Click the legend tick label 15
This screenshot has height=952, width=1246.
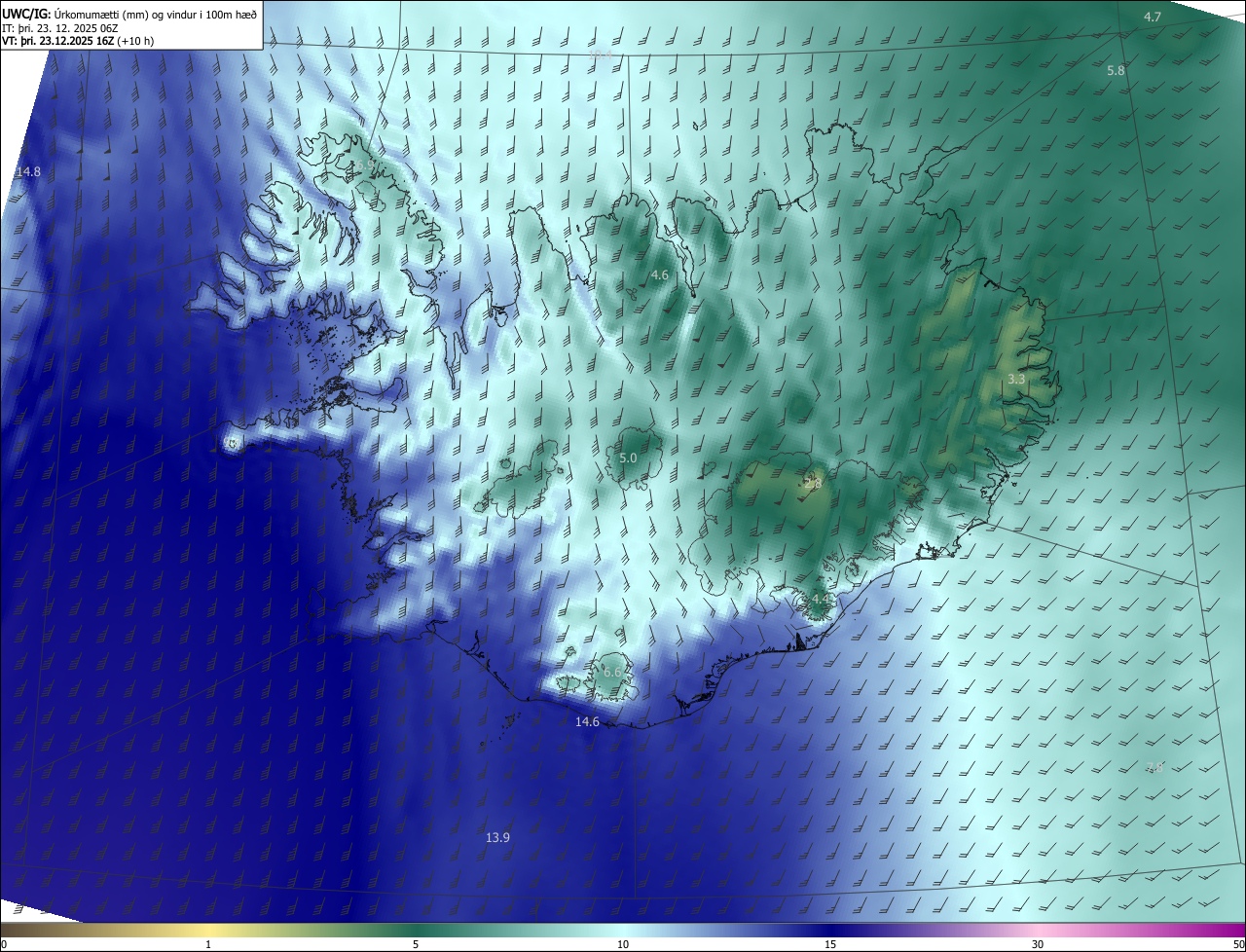point(830,945)
